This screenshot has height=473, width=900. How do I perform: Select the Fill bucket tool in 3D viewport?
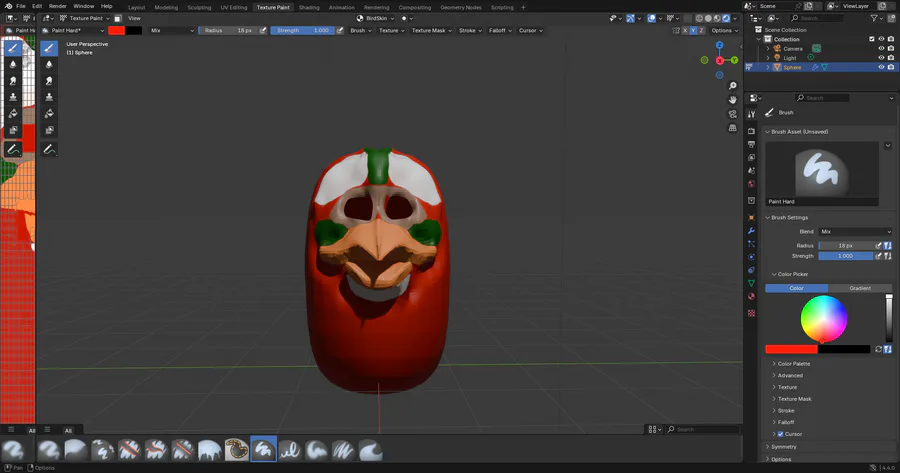49,114
